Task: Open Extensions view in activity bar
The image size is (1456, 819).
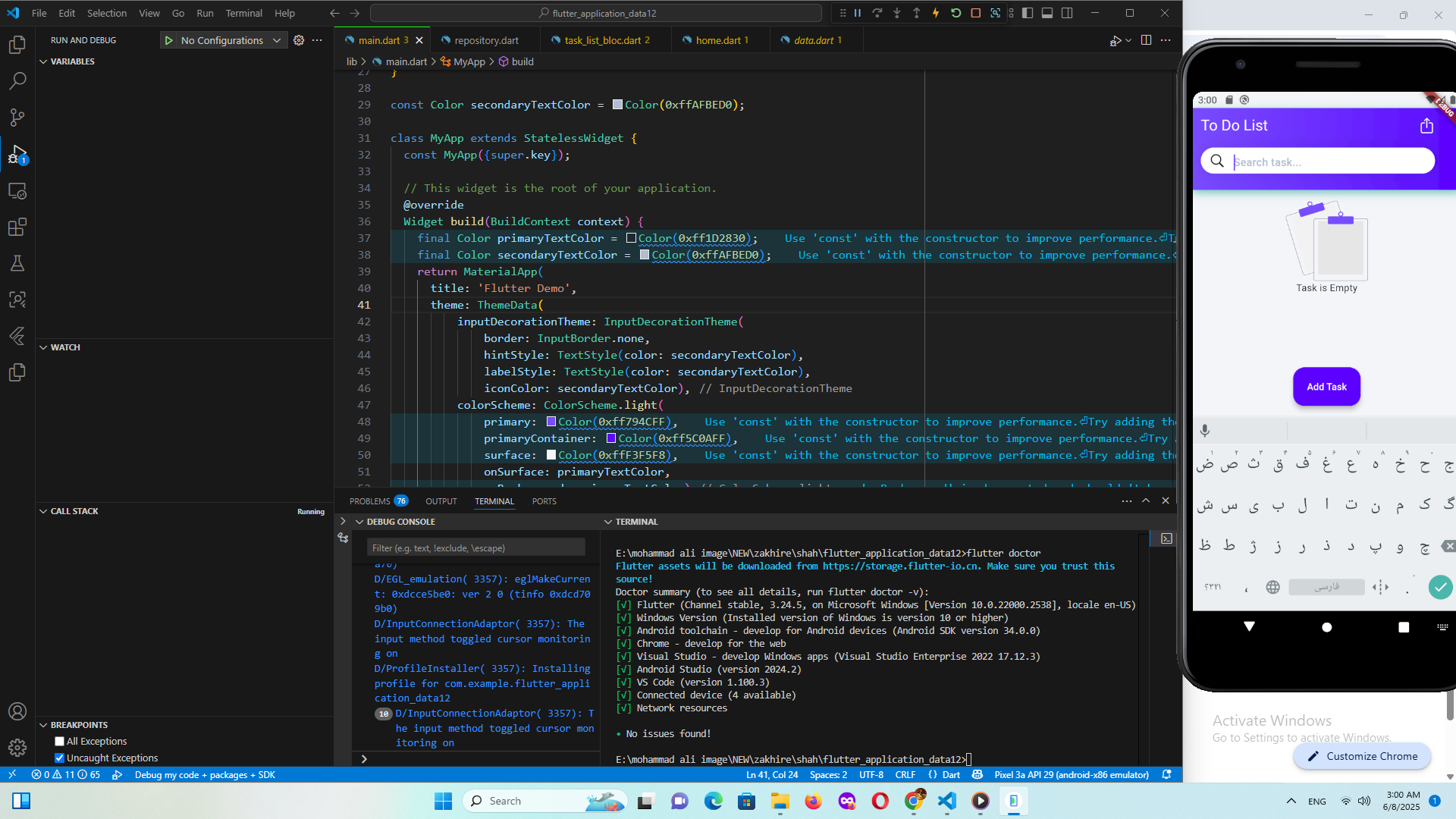Action: click(17, 227)
